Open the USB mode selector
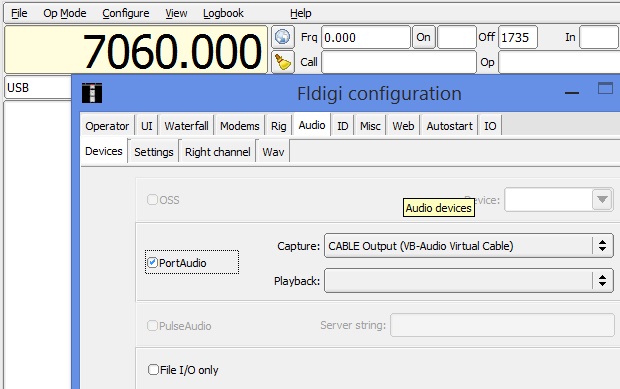 coord(38,88)
